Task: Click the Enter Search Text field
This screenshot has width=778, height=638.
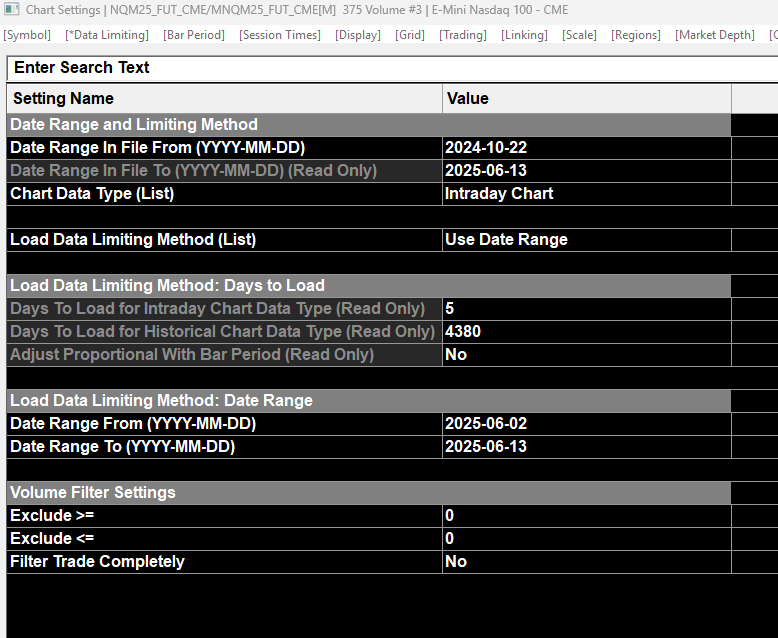Action: point(392,68)
